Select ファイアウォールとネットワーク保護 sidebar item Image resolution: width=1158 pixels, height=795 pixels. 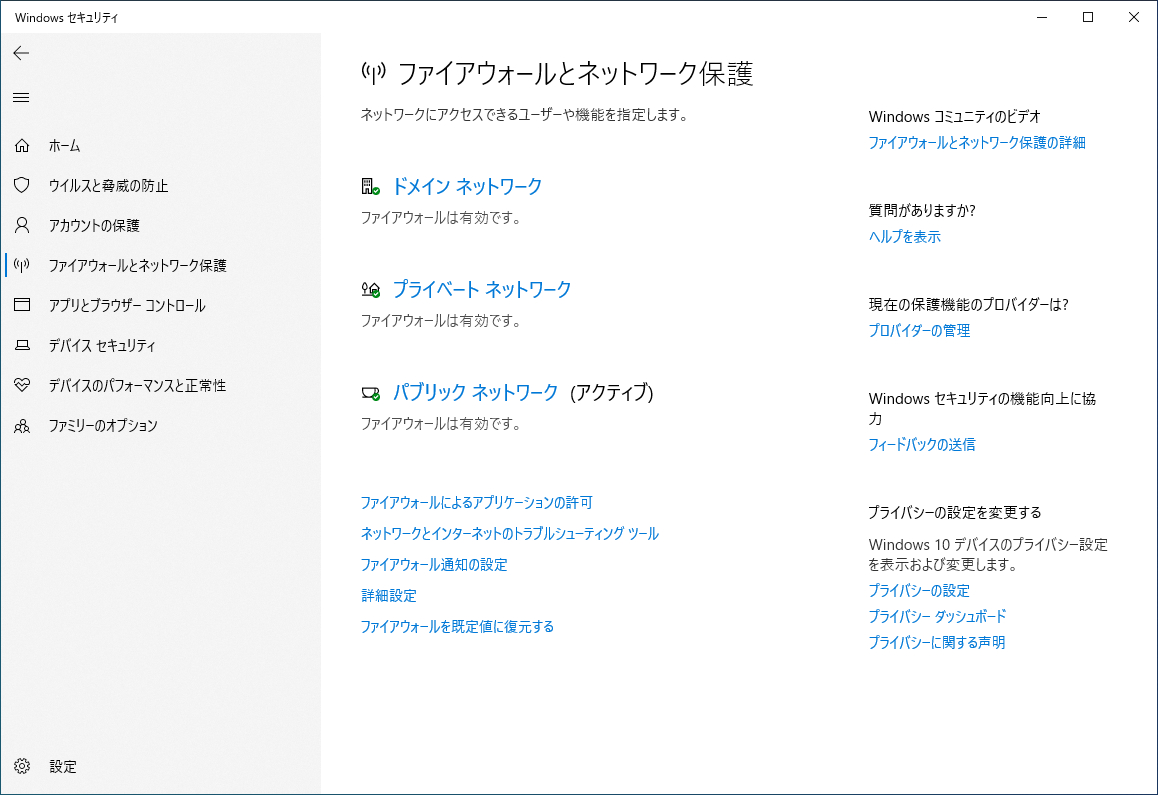click(137, 266)
